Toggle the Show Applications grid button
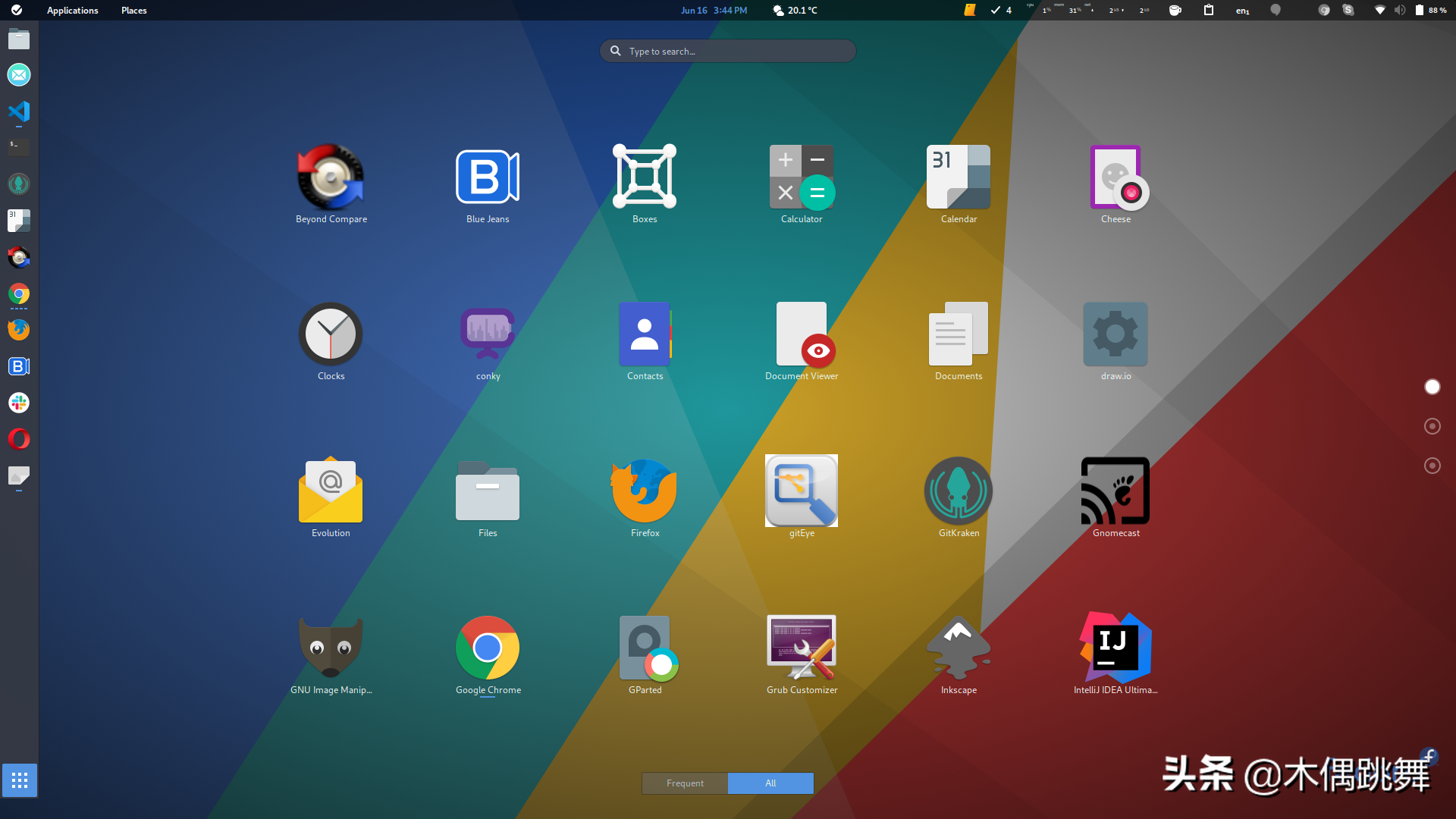This screenshot has width=1456, height=819. [x=20, y=780]
